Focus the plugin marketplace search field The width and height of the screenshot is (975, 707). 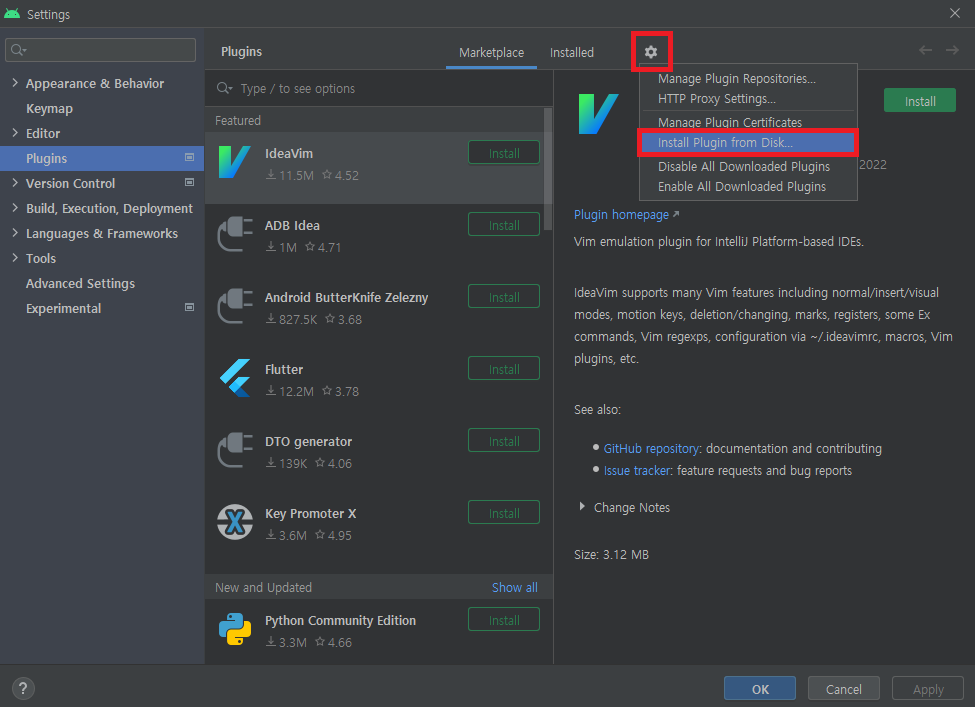point(379,88)
